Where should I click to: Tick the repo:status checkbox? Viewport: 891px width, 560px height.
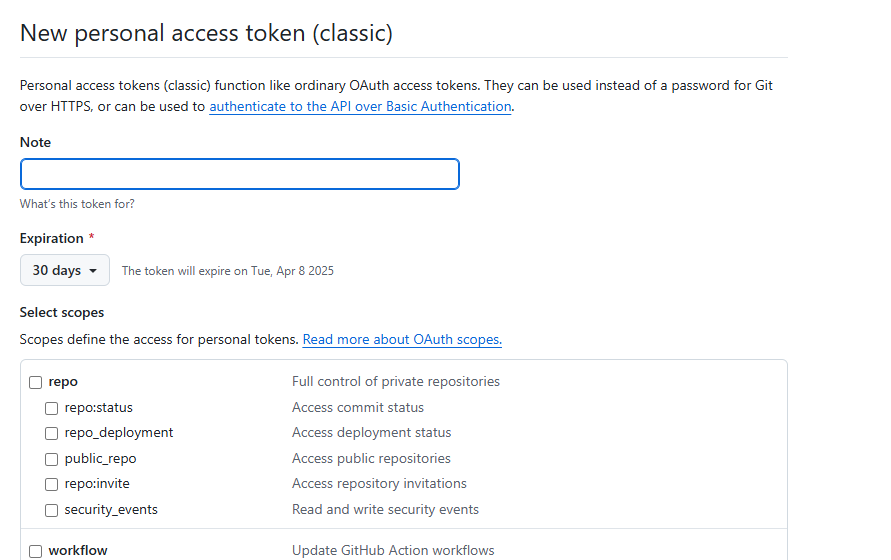coord(52,408)
